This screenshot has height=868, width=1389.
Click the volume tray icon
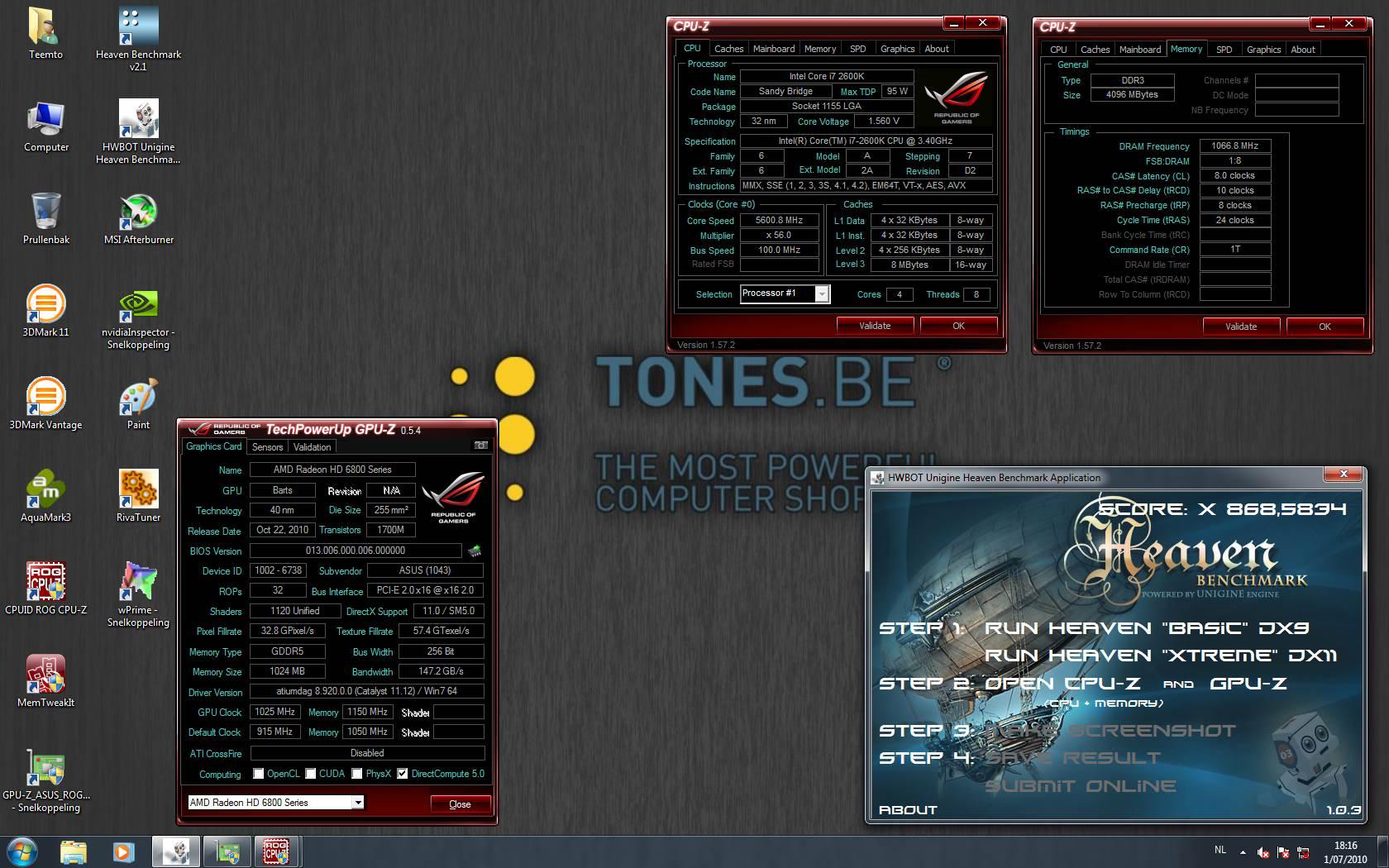coord(1263,852)
